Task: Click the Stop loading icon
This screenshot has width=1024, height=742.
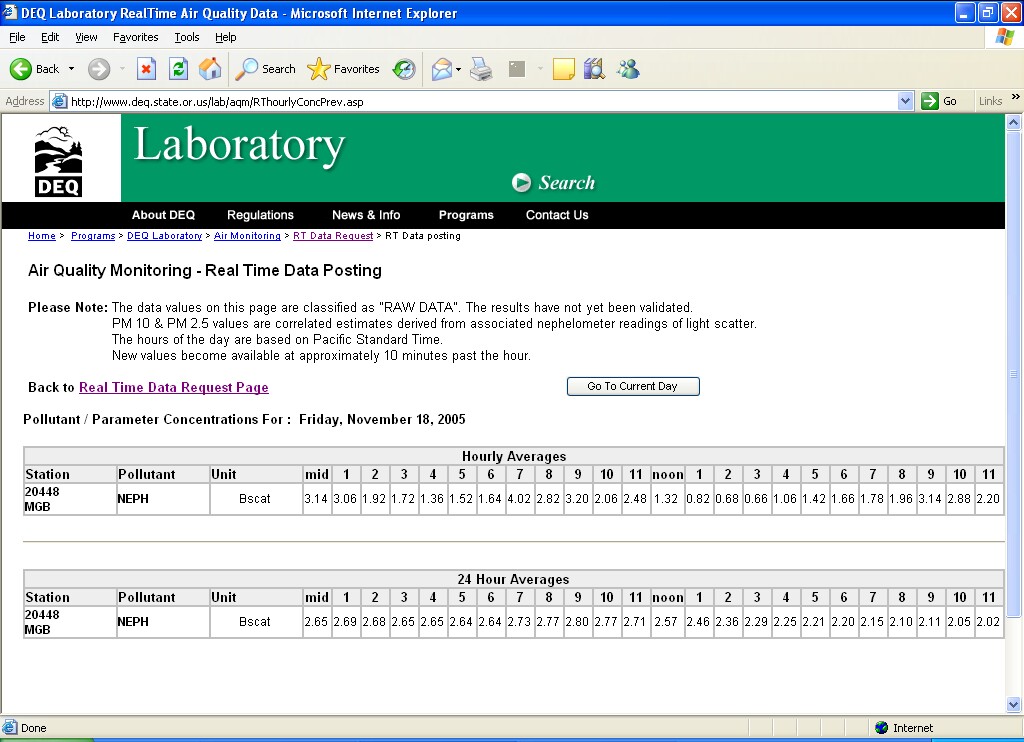Action: tap(146, 69)
